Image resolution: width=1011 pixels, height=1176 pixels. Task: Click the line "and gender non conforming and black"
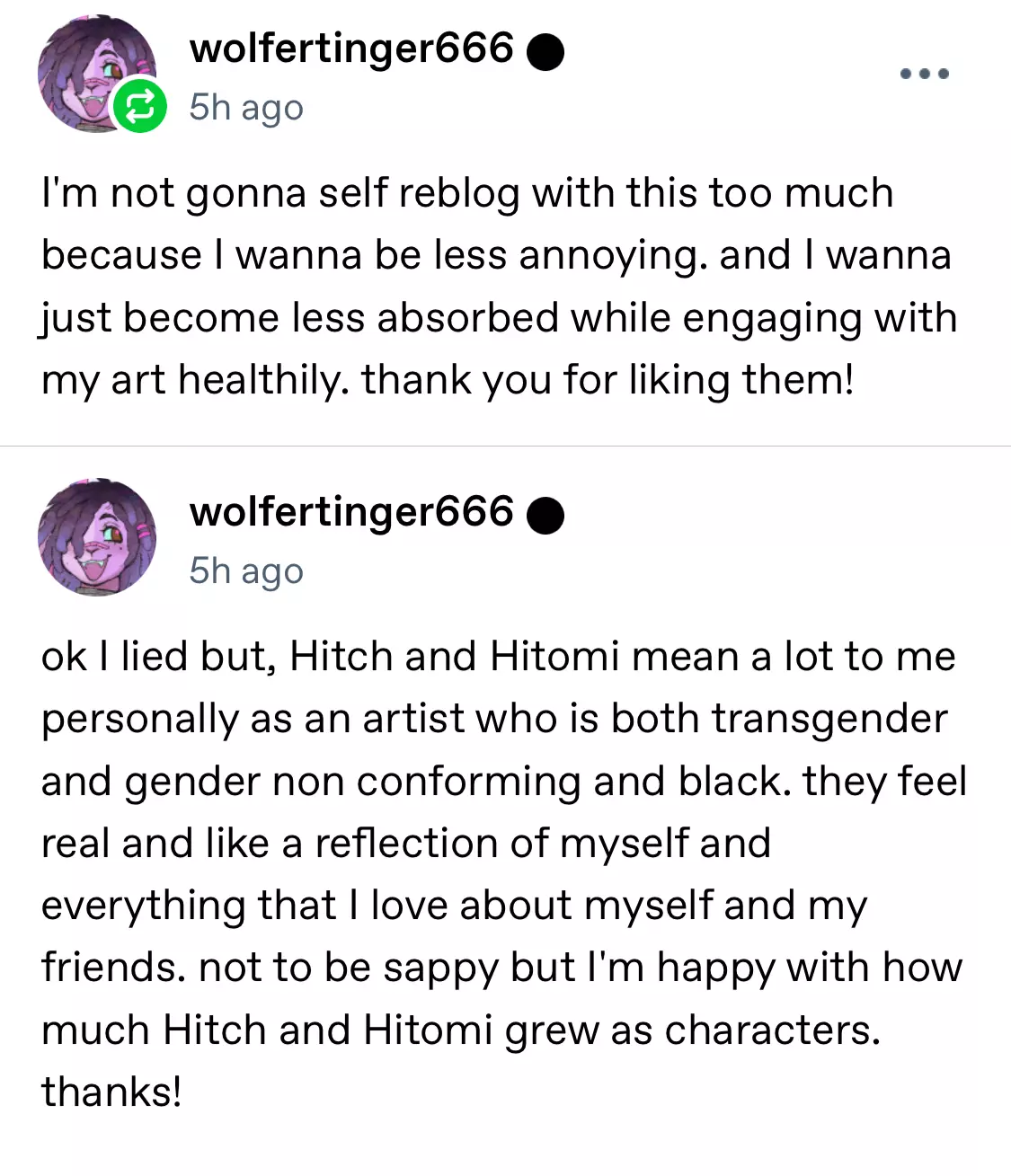click(x=503, y=782)
